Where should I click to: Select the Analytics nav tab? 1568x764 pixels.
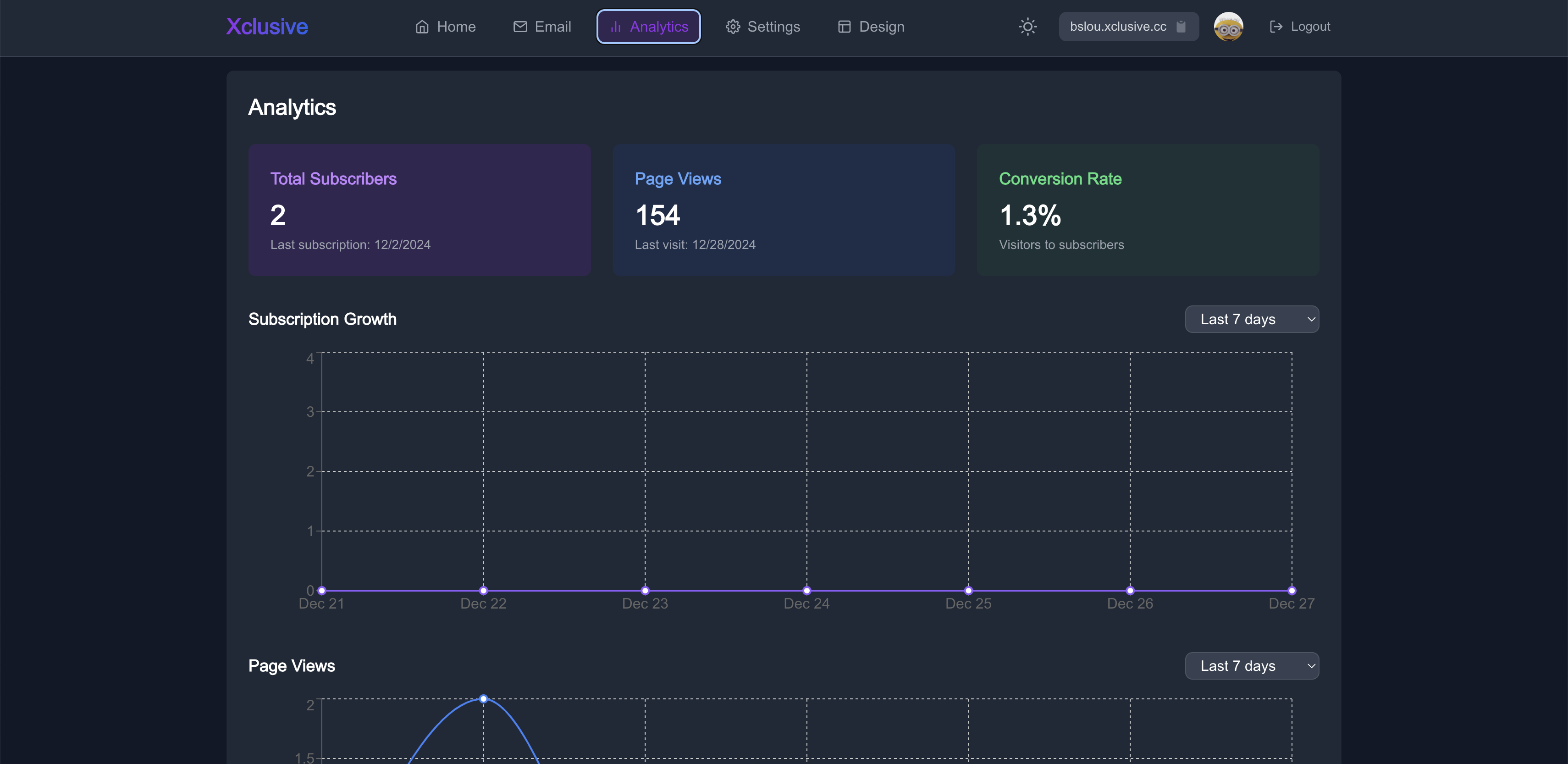click(648, 27)
